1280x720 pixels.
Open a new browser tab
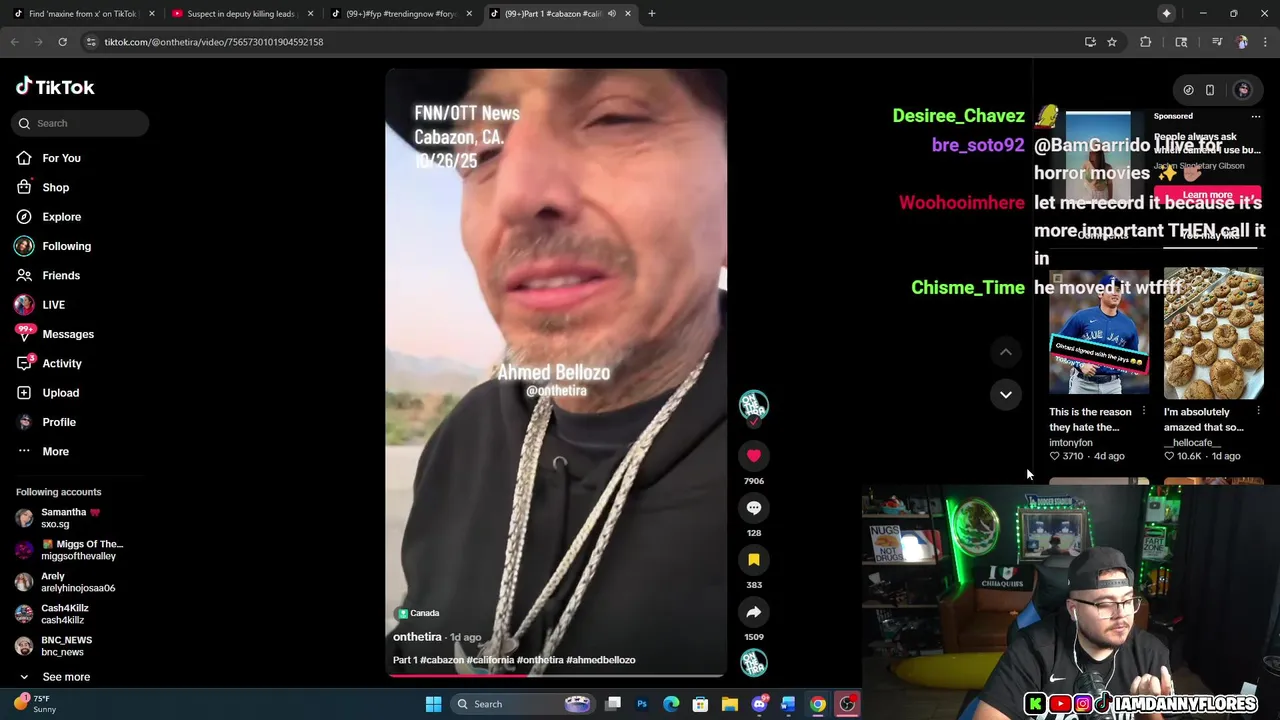tap(652, 14)
